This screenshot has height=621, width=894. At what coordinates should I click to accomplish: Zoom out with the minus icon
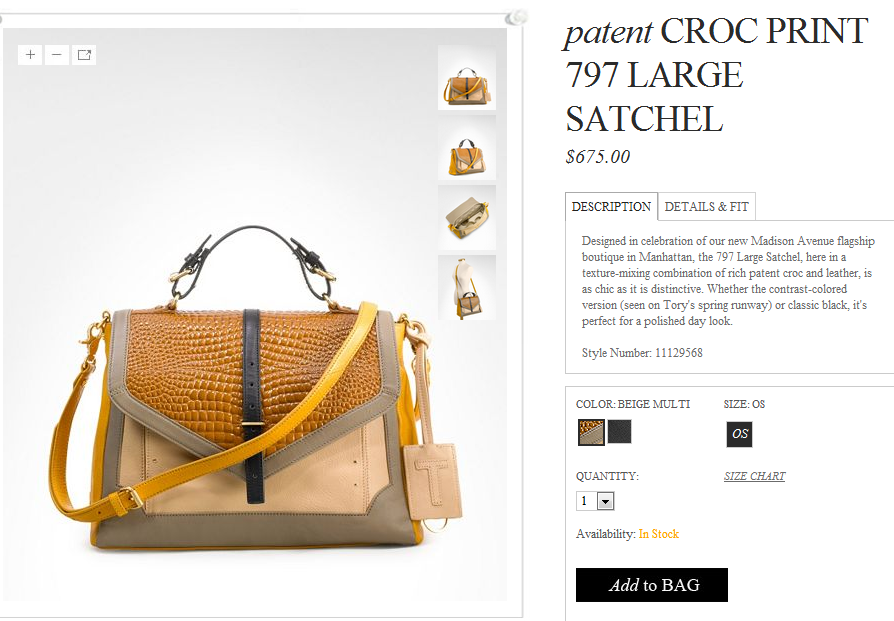57,55
